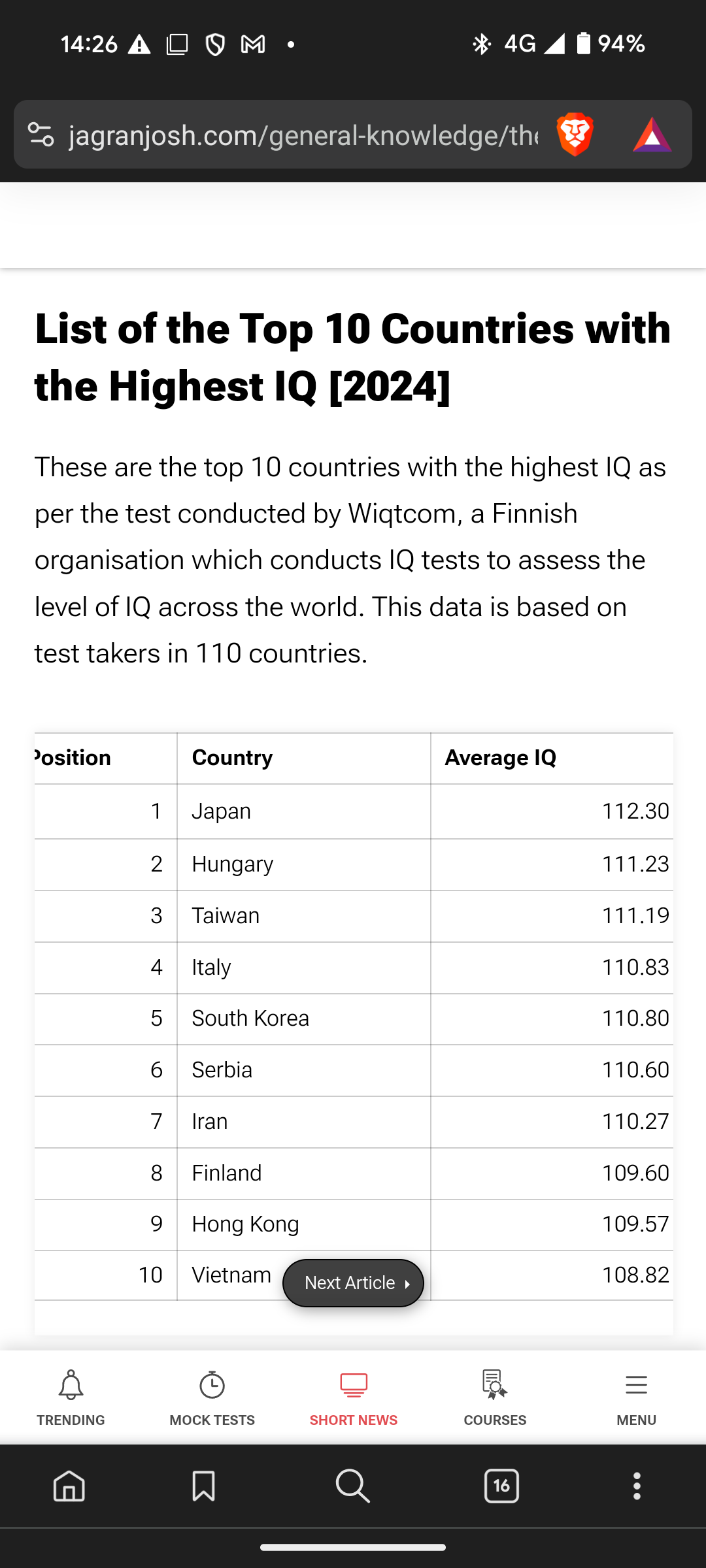Viewport: 706px width, 1568px height.
Task: Open the Short News section
Action: pyautogui.click(x=354, y=1397)
